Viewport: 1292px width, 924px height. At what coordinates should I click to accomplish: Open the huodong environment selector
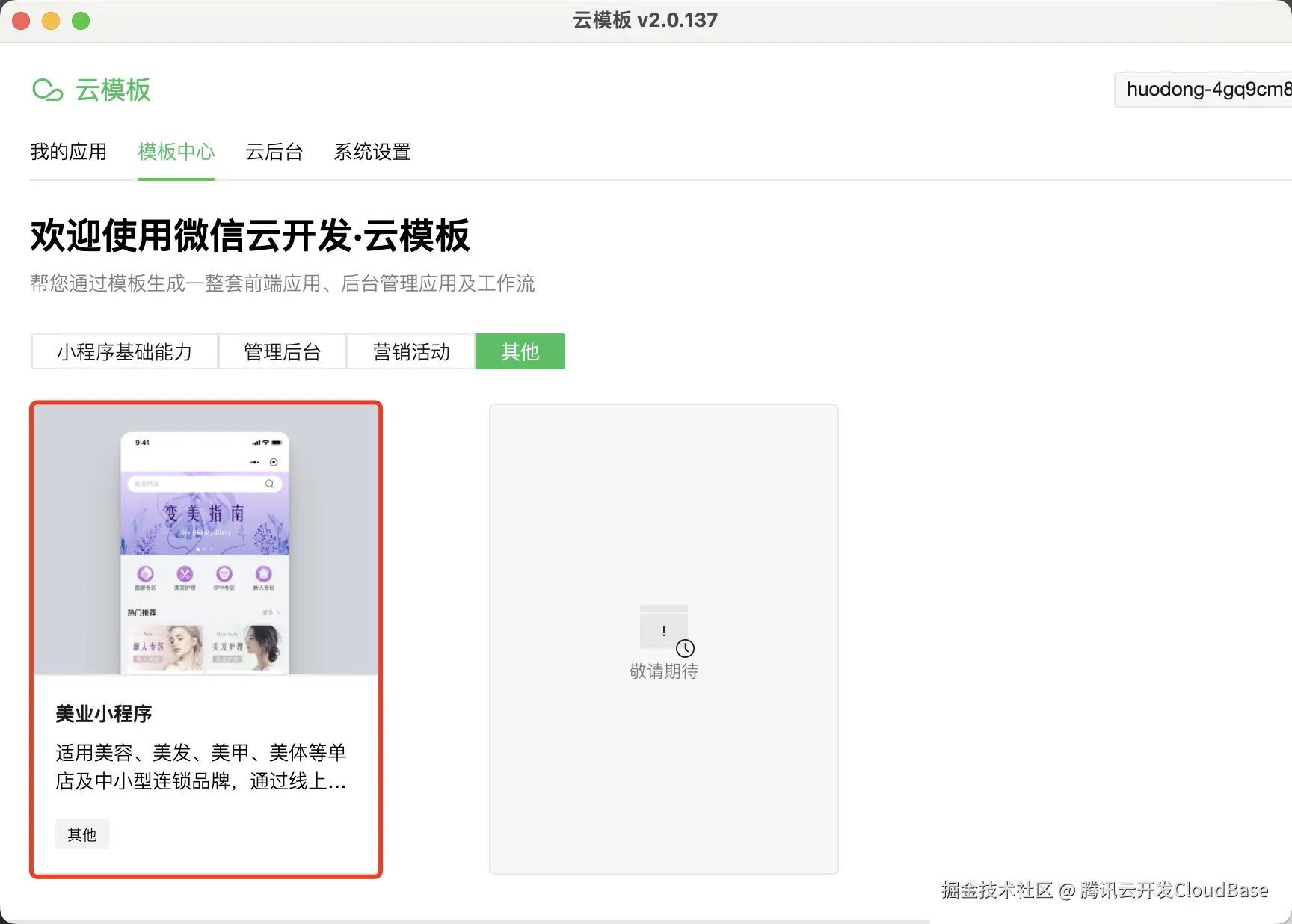coord(1203,90)
